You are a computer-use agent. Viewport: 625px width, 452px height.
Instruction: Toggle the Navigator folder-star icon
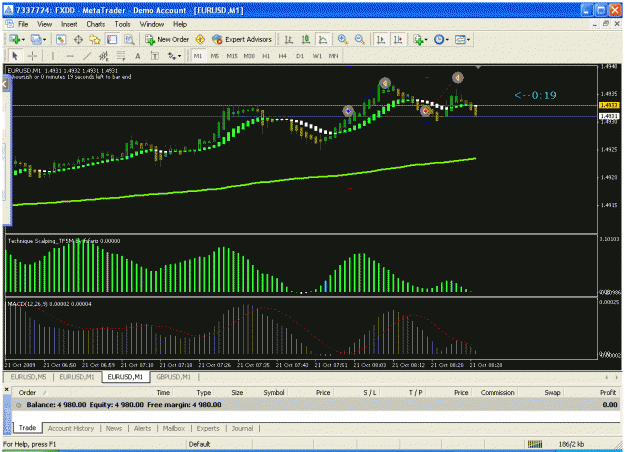pos(95,39)
